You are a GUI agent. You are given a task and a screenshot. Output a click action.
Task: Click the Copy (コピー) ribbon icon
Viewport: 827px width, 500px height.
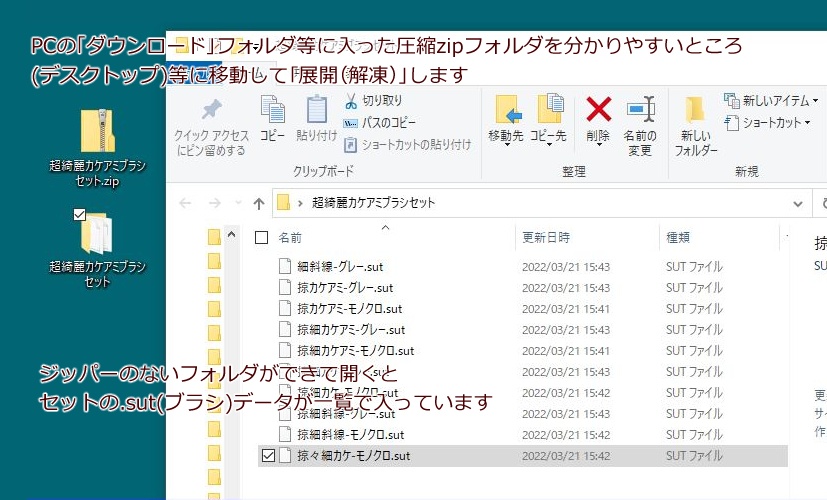click(273, 110)
